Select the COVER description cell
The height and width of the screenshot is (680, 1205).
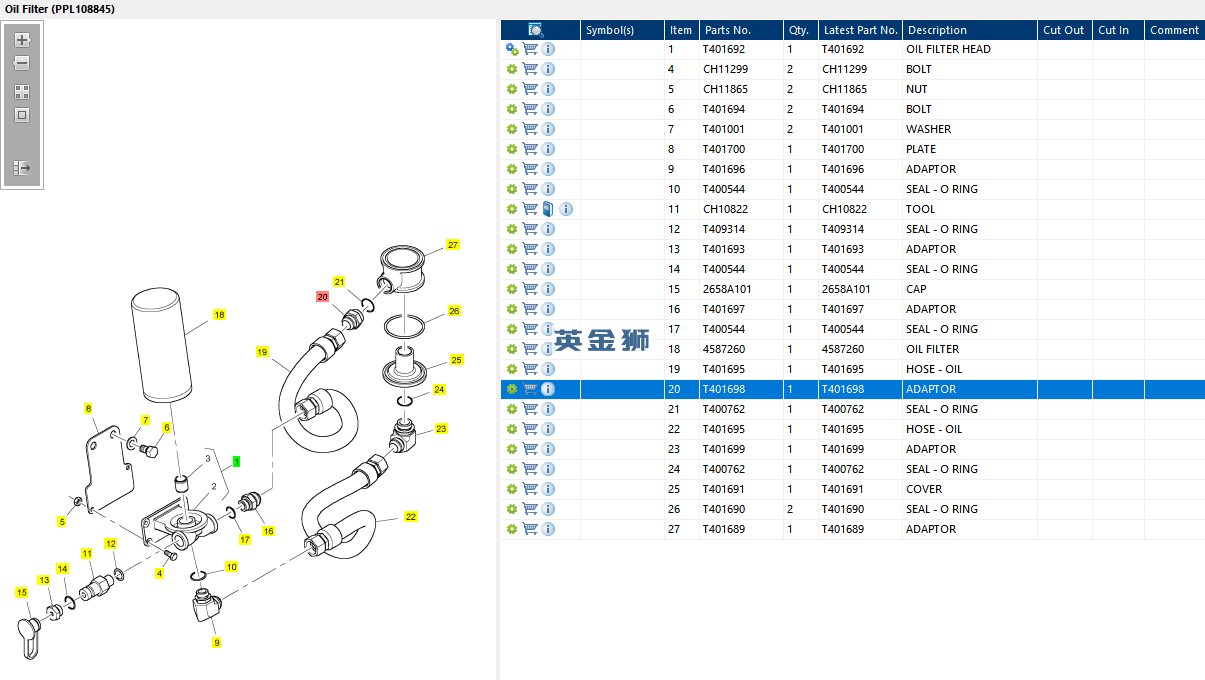[x=969, y=489]
